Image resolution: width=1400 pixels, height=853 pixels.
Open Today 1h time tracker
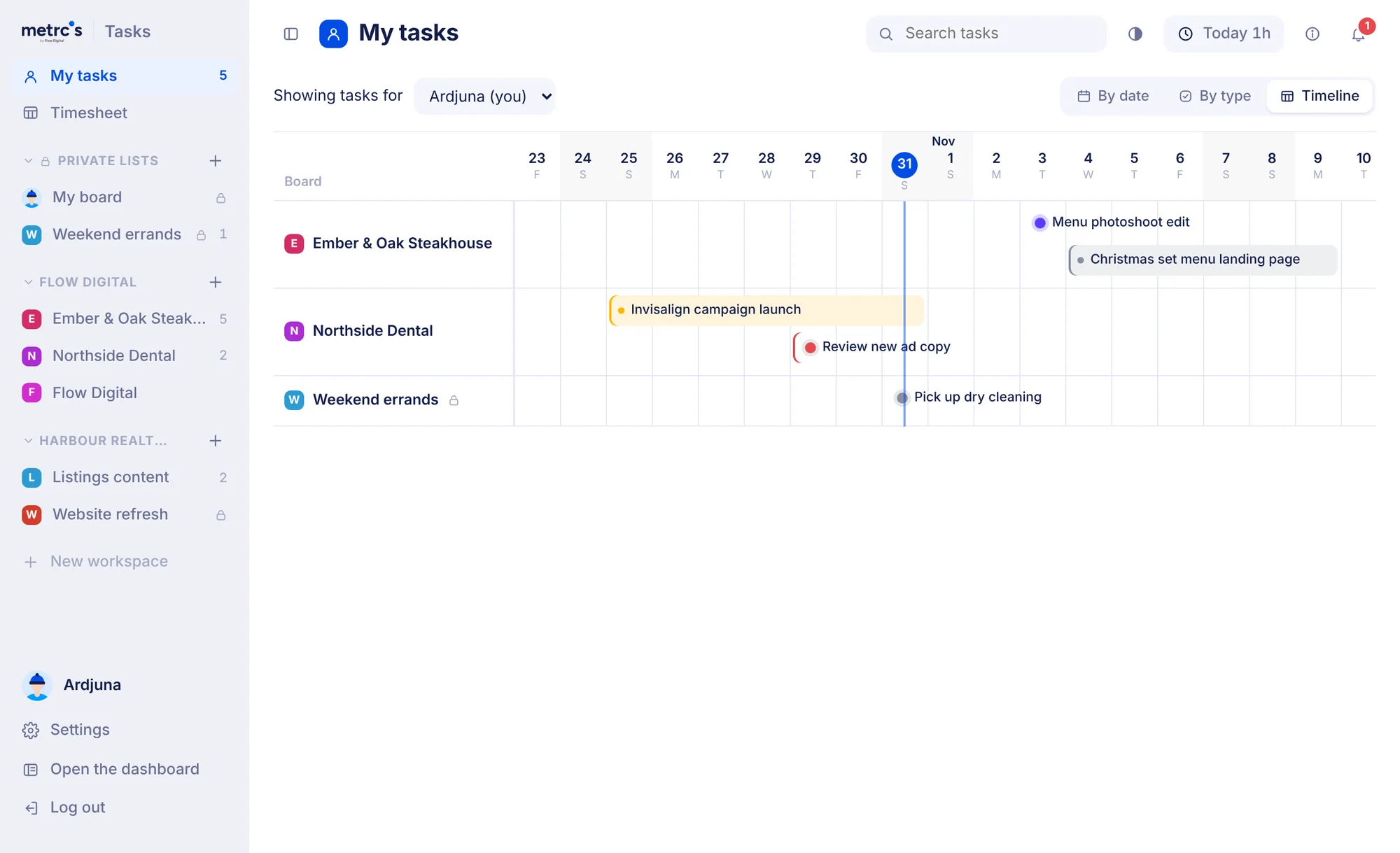tap(1224, 34)
